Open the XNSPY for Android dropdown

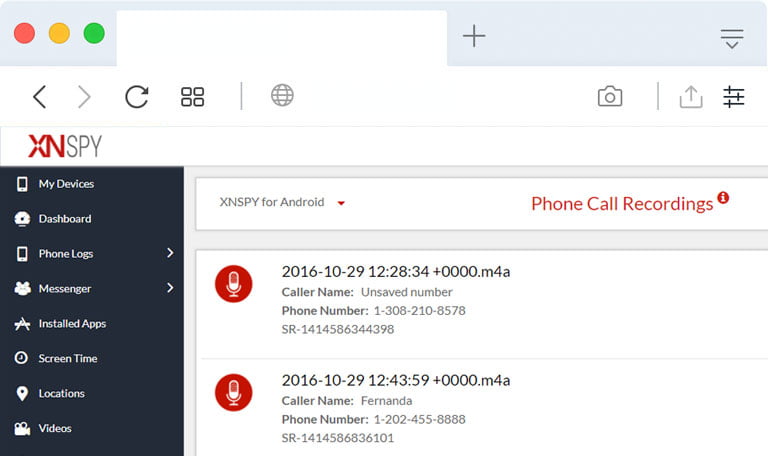282,202
